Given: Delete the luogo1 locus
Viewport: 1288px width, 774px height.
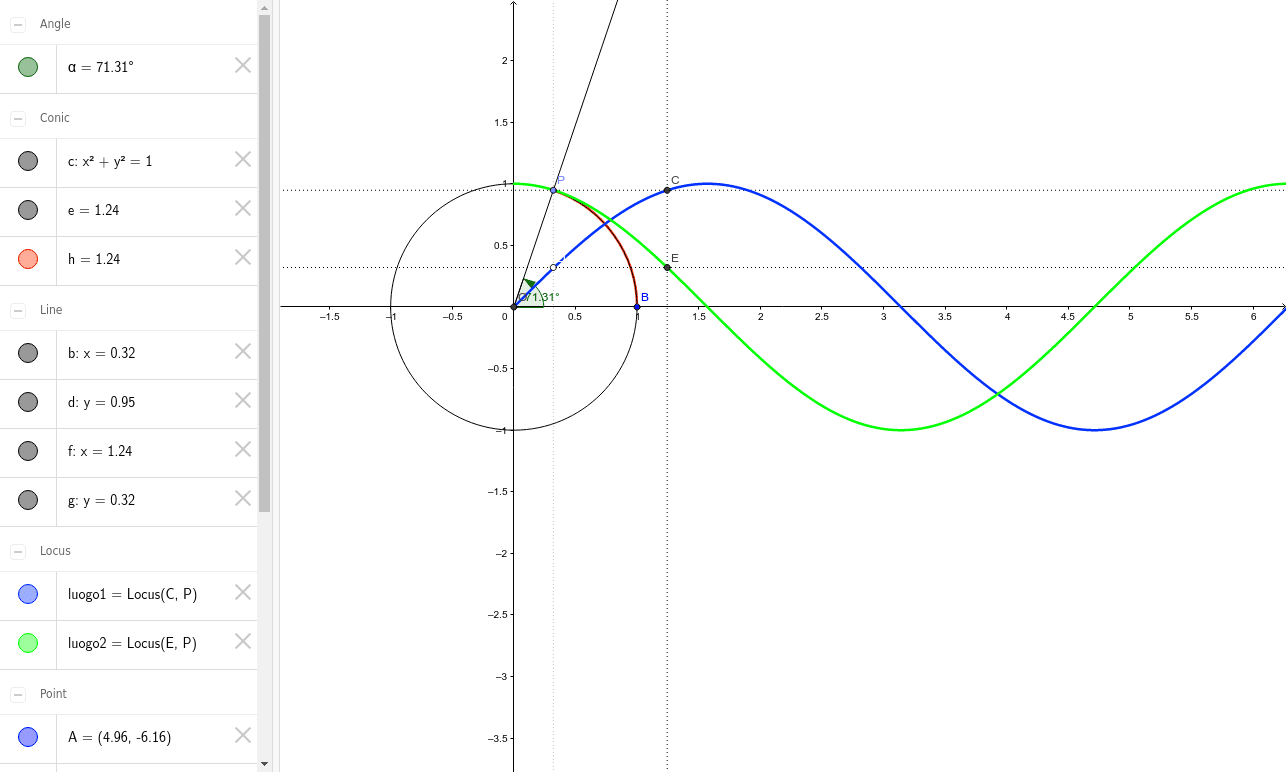Looking at the screenshot, I should (242, 593).
